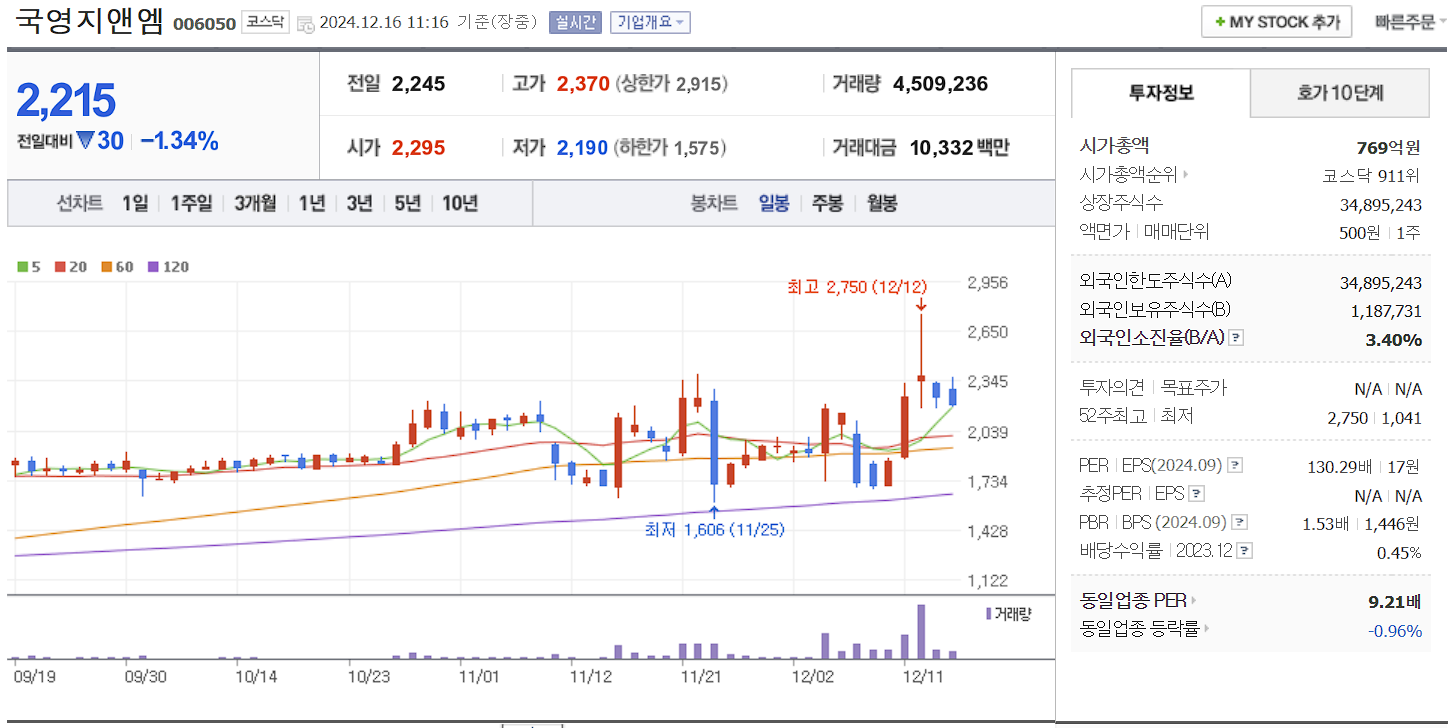Select the 주봉 weekly candle chart tab

point(826,203)
